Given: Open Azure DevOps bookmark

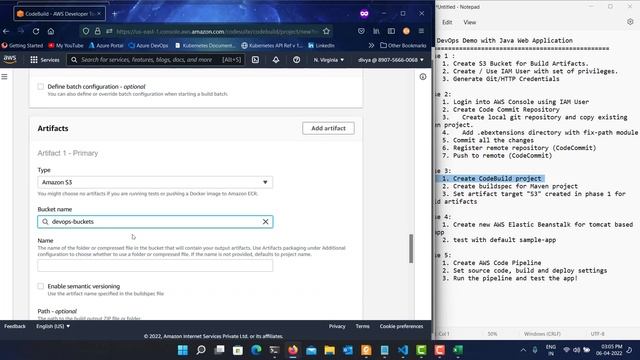Looking at the screenshot, I should click(x=148, y=45).
